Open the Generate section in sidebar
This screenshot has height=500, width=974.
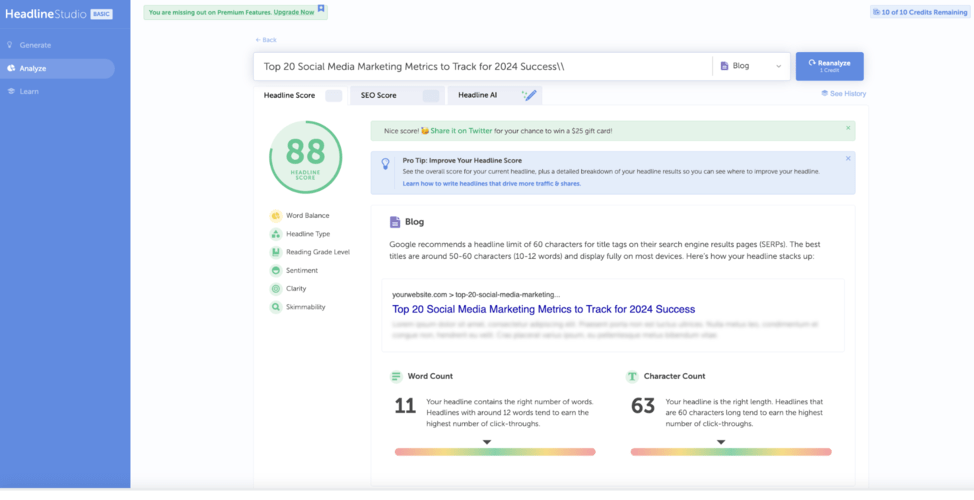click(35, 45)
